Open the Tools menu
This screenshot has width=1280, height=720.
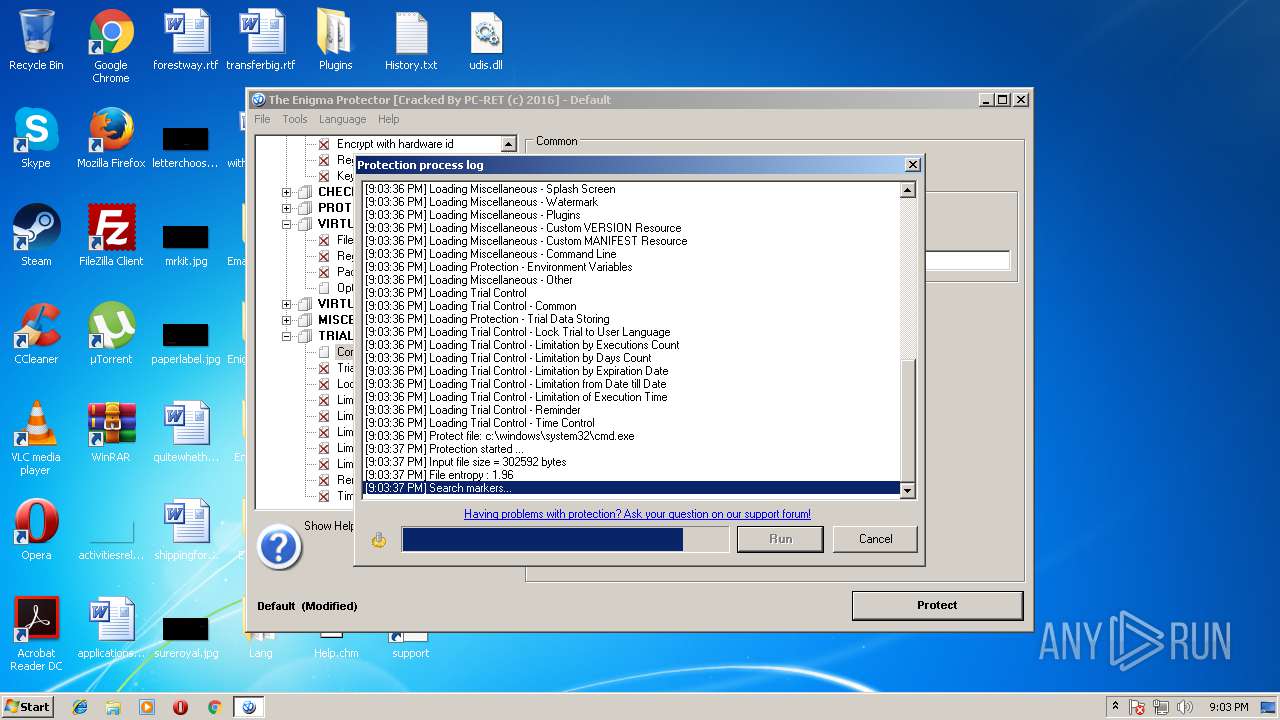click(x=295, y=119)
